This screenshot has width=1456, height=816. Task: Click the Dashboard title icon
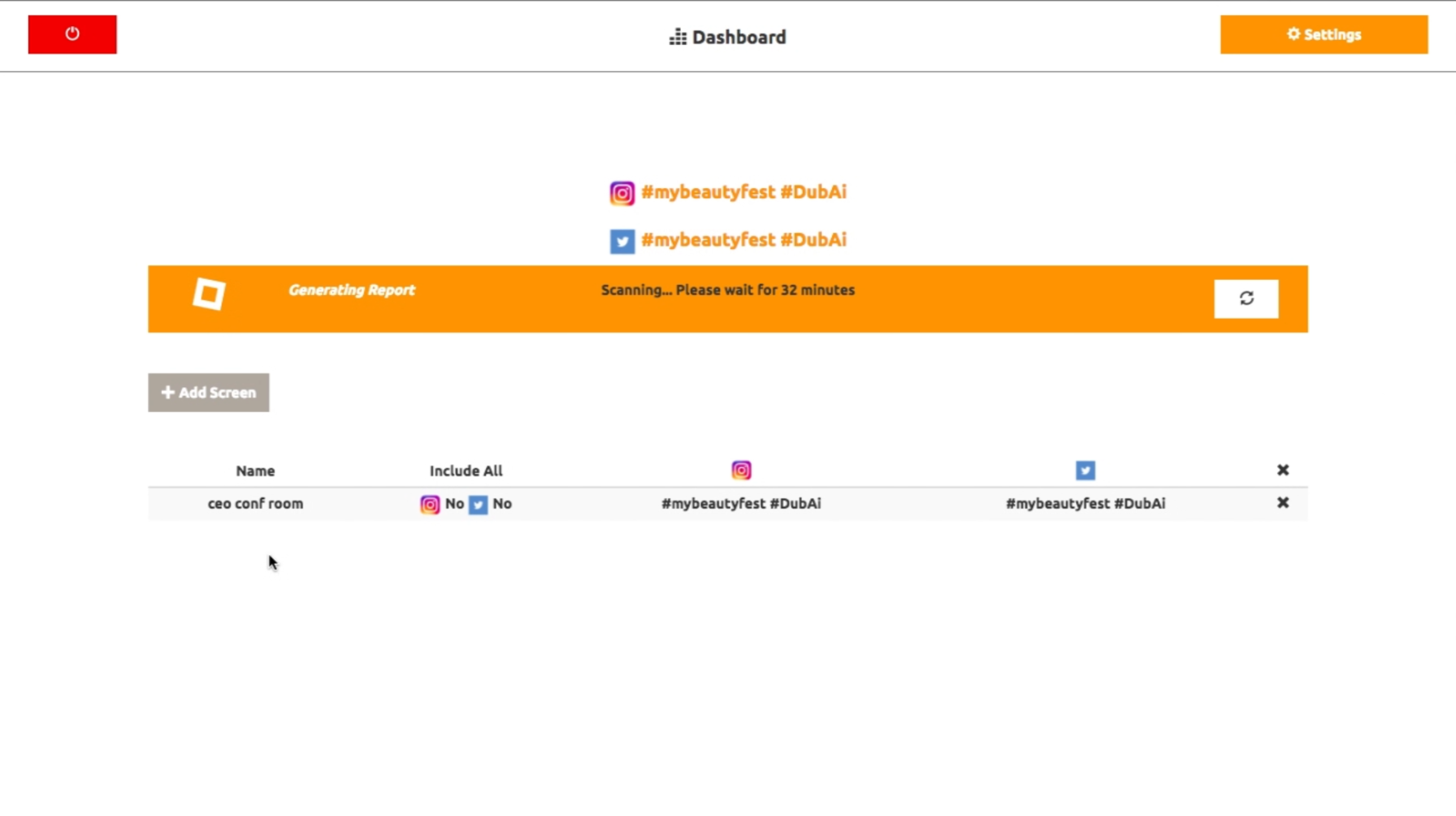tap(677, 37)
